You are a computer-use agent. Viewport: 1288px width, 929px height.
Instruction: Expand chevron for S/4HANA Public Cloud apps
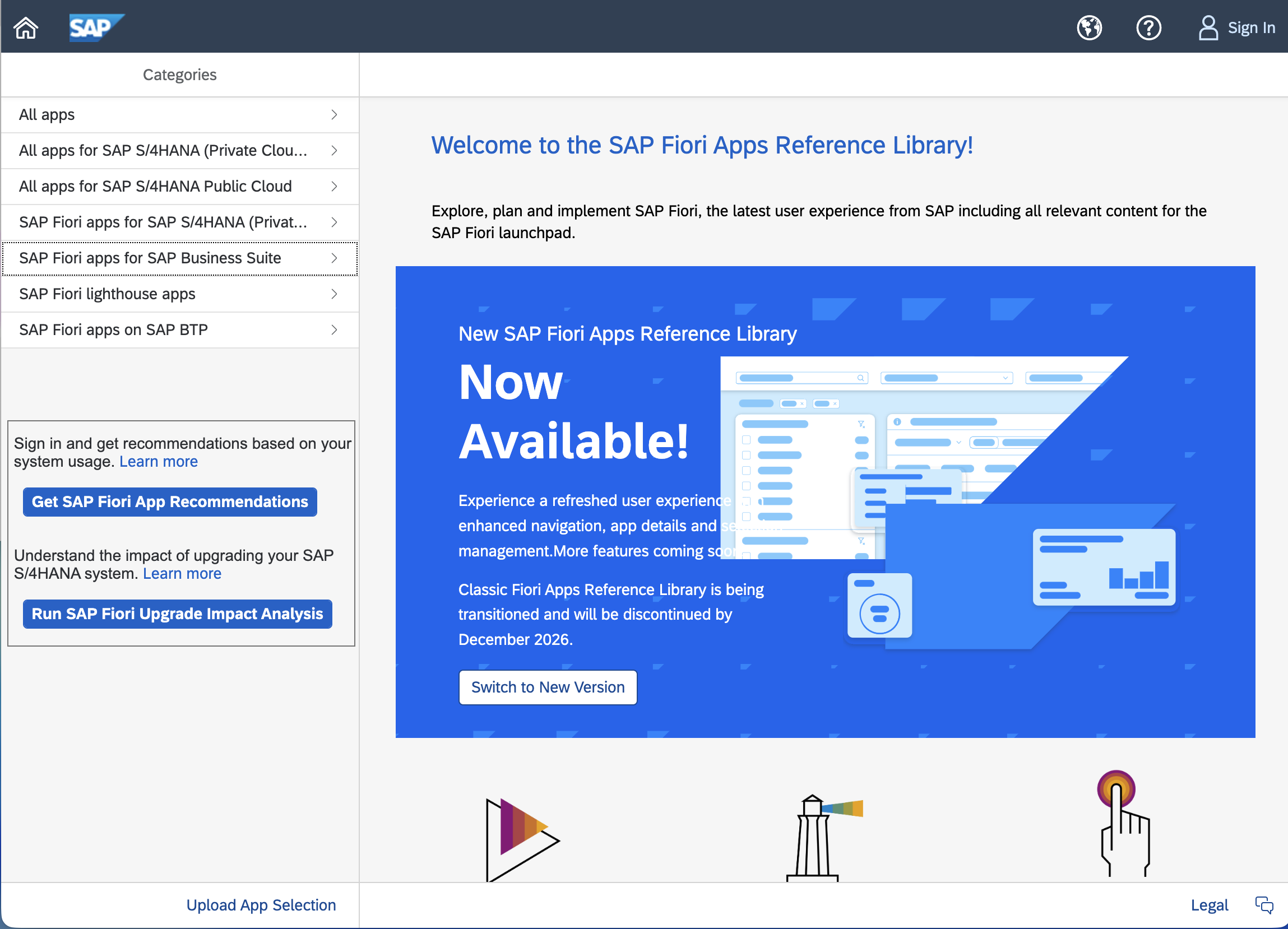click(x=334, y=186)
